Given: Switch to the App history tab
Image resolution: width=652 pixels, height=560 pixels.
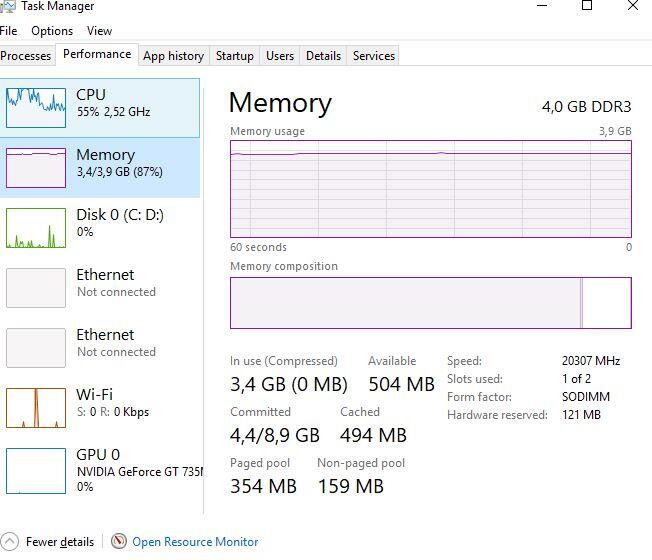Looking at the screenshot, I should pos(173,56).
